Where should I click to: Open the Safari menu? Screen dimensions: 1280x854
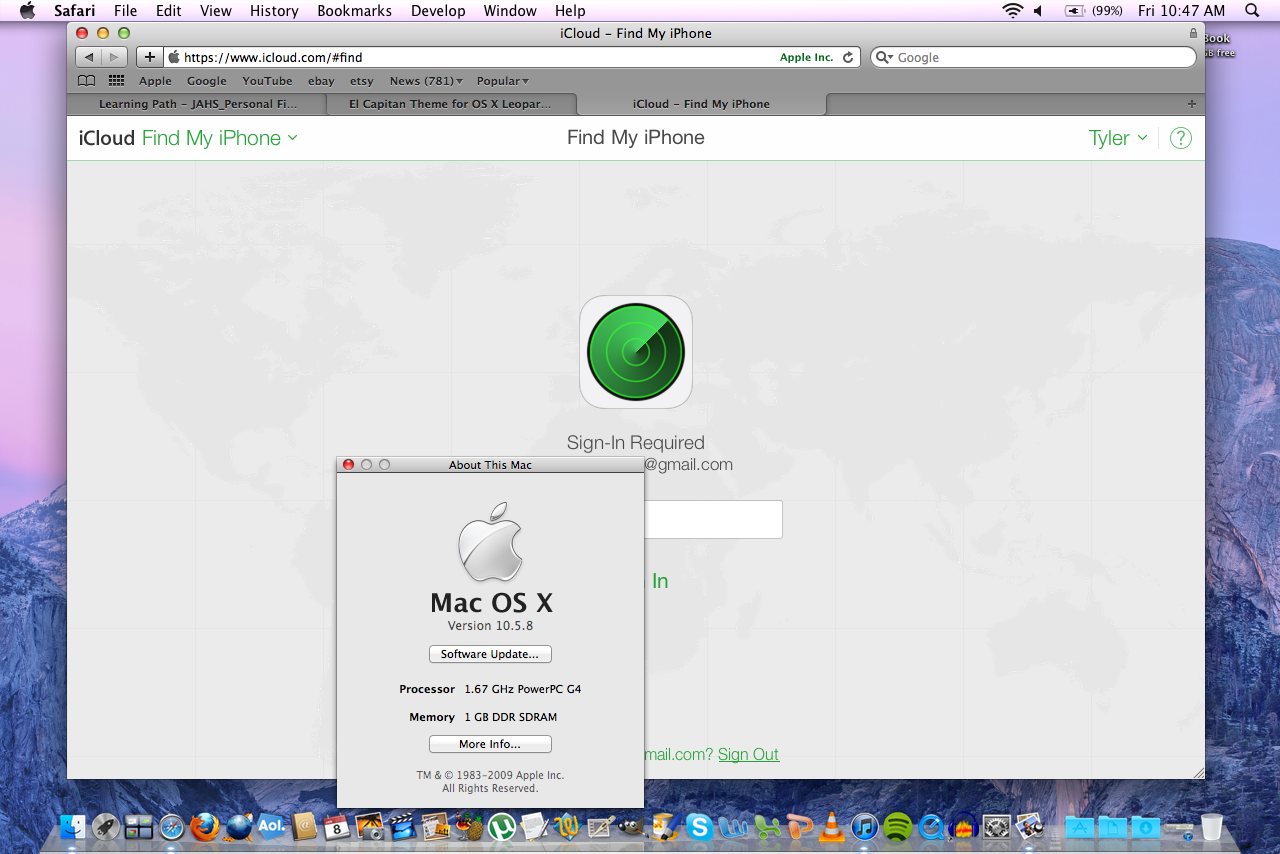pyautogui.click(x=75, y=11)
